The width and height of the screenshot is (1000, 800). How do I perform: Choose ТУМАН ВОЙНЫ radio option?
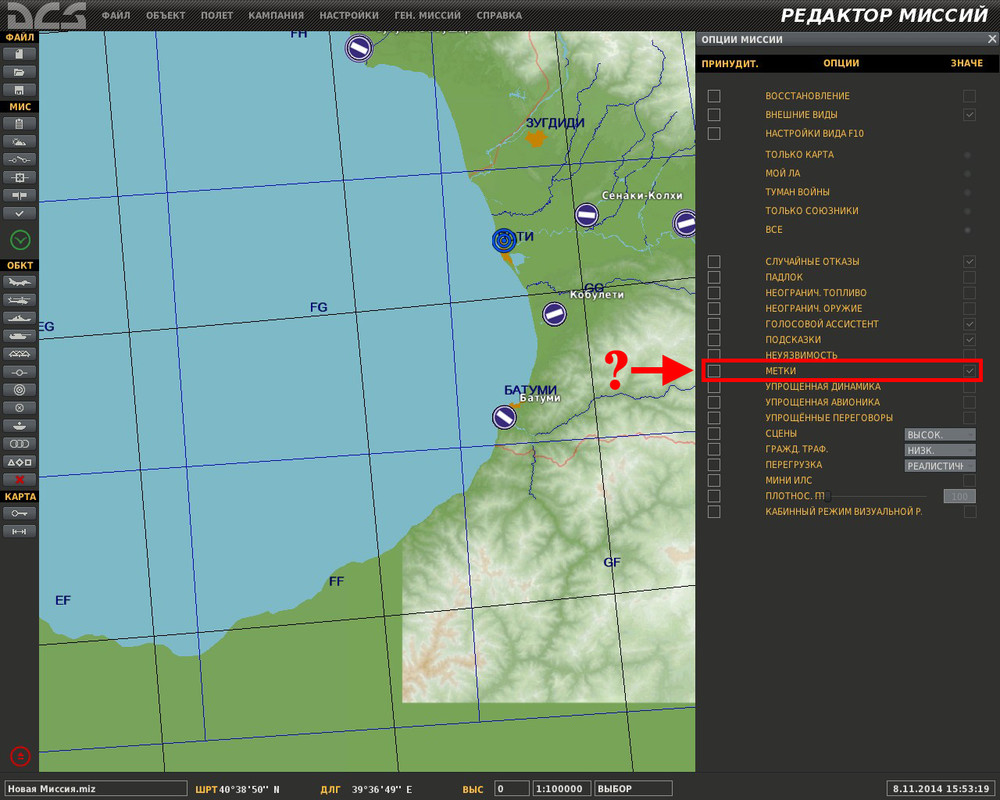967,192
